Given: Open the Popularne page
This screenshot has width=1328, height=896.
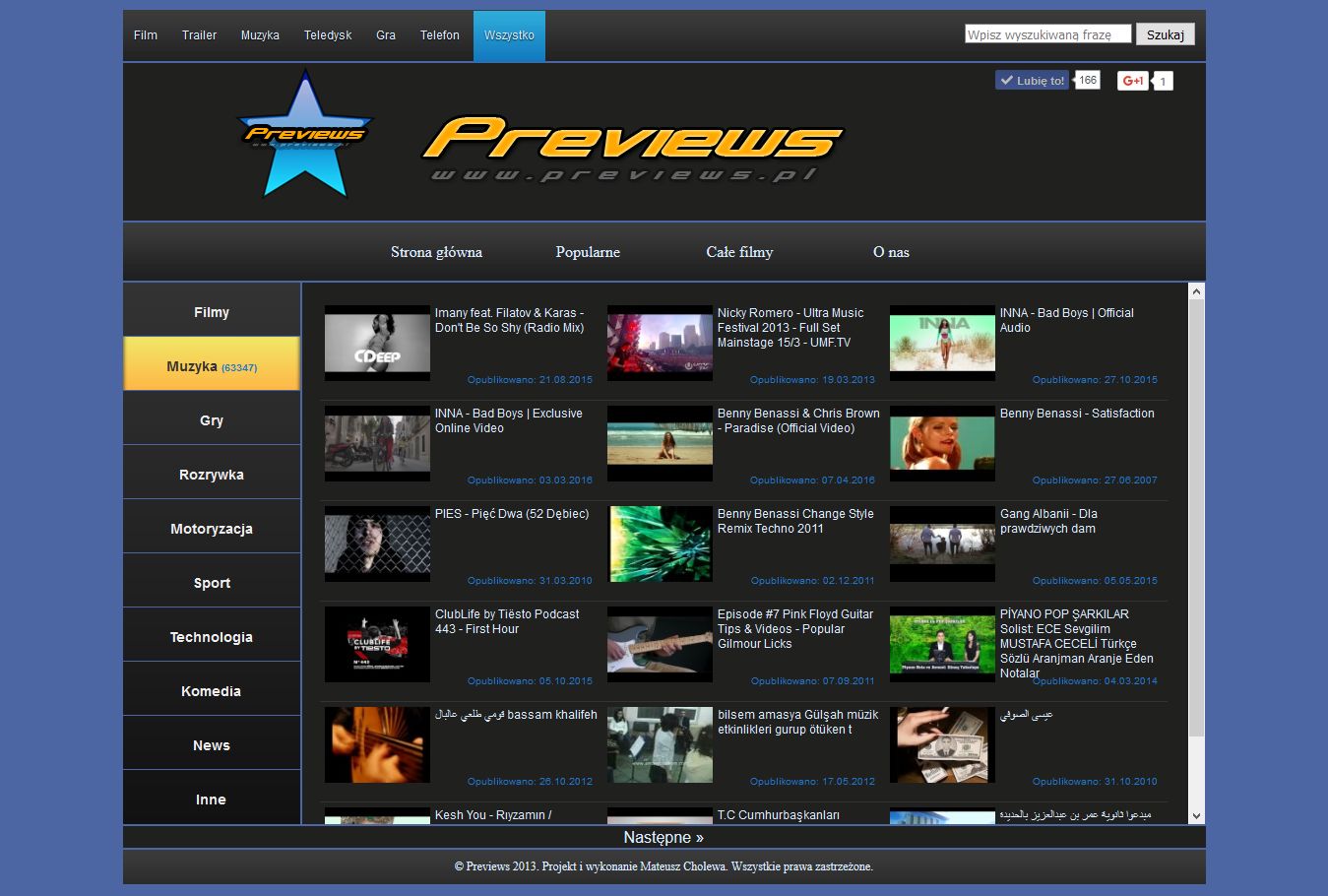Looking at the screenshot, I should tap(588, 252).
